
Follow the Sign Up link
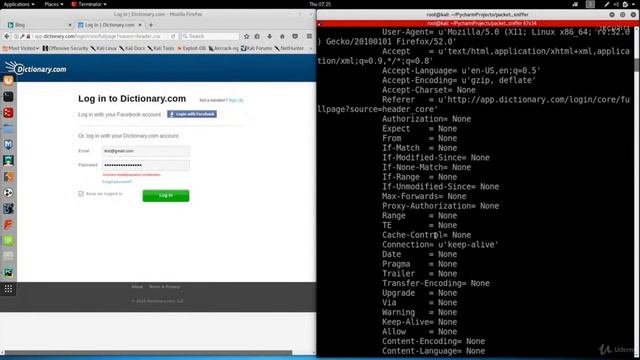coord(236,100)
